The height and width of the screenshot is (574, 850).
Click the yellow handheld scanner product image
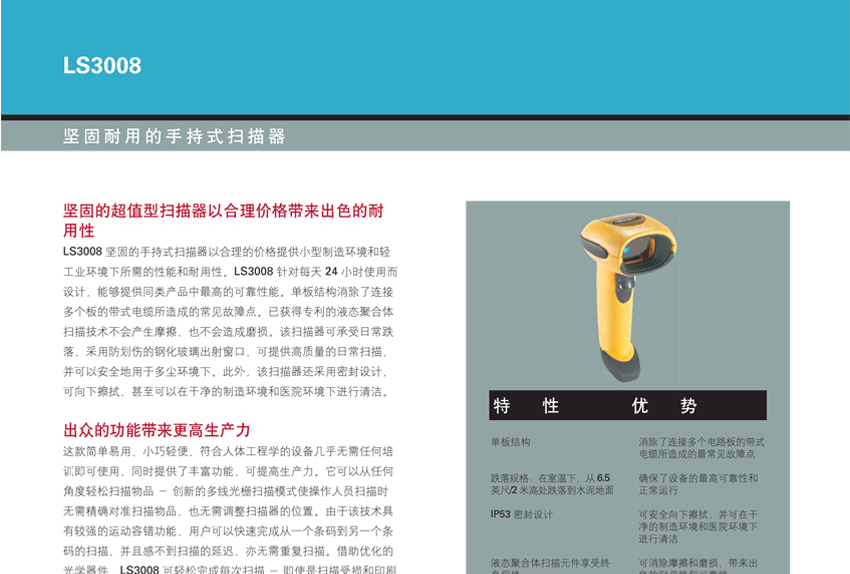pos(627,296)
